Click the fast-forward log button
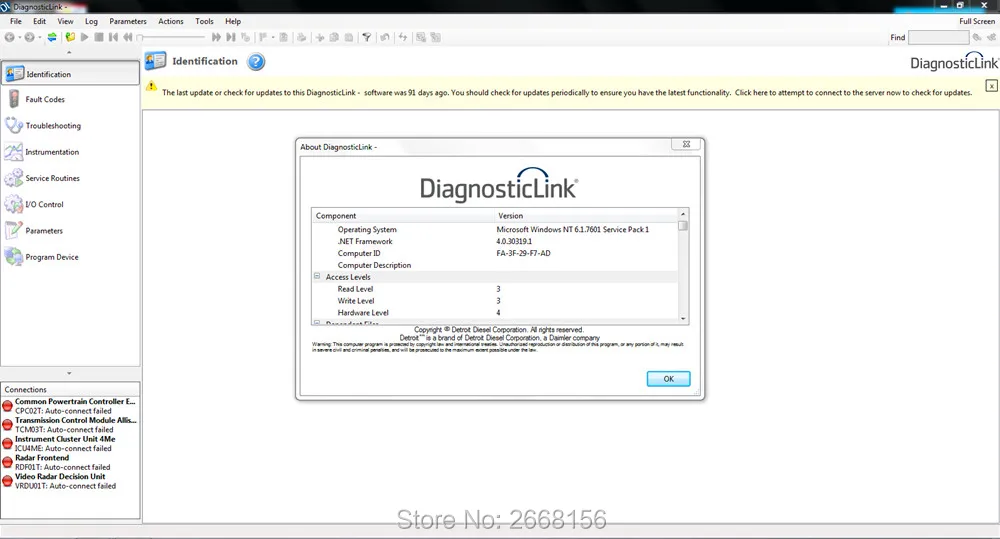 216,37
